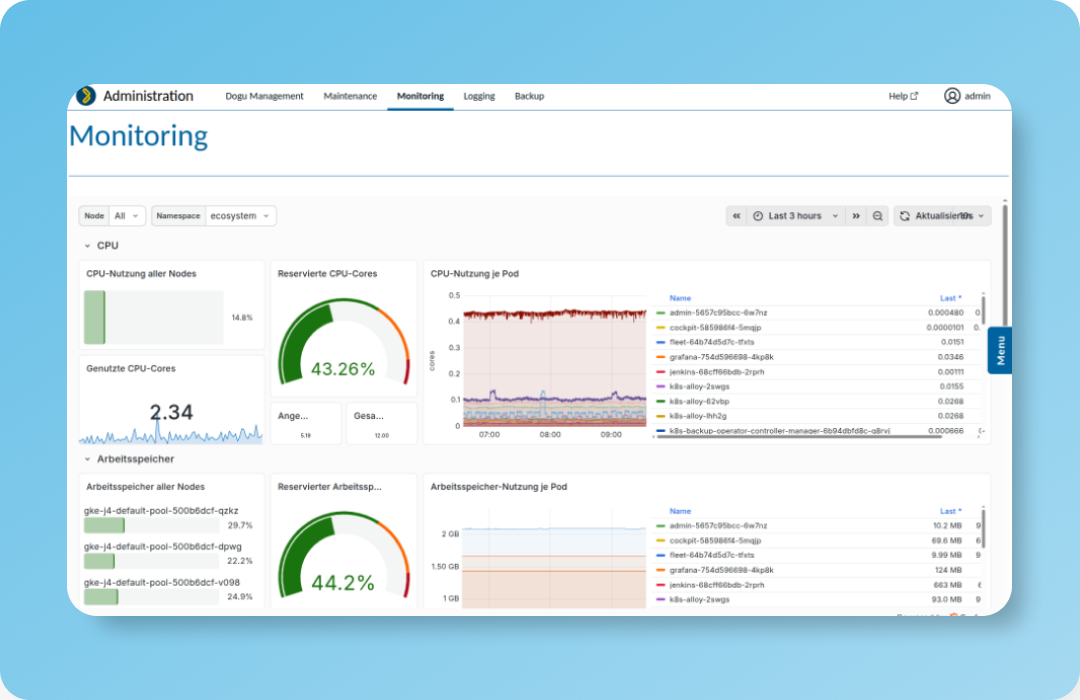Zoom out time range with magnifier icon
Image resolution: width=1080 pixels, height=700 pixels.
point(878,216)
